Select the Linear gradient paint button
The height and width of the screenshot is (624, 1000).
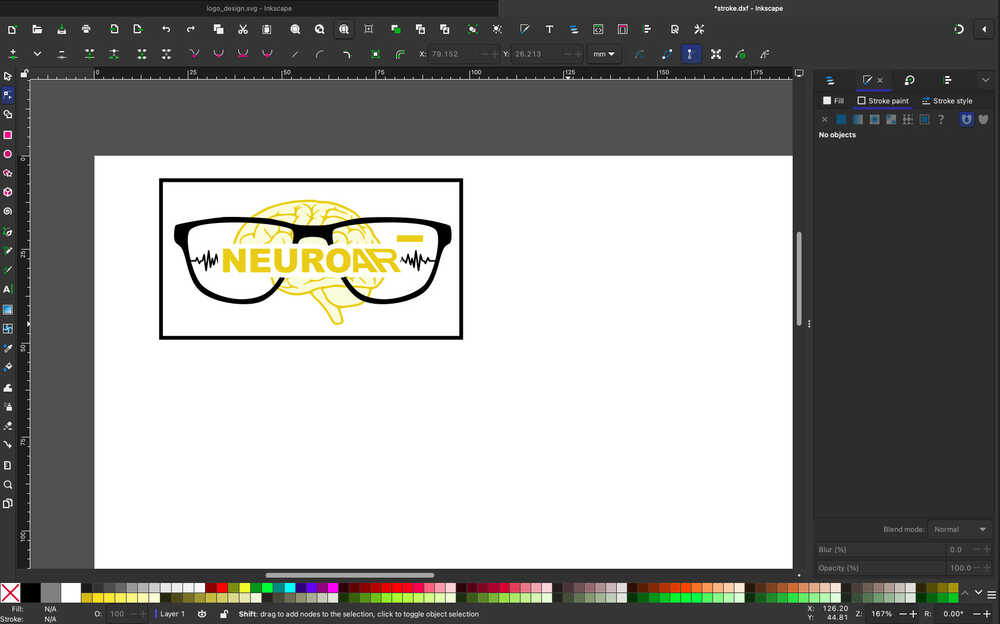pos(858,119)
